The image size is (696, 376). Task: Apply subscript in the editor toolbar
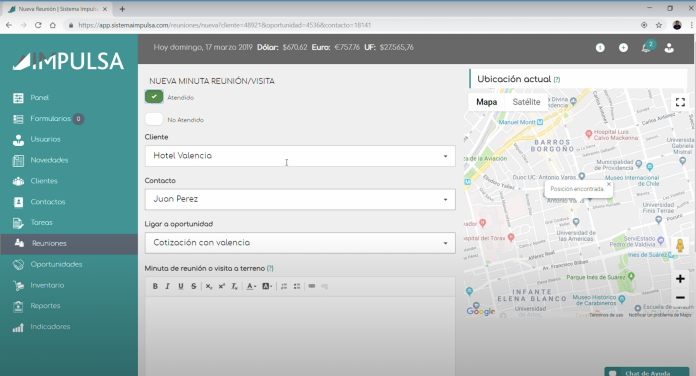[209, 286]
